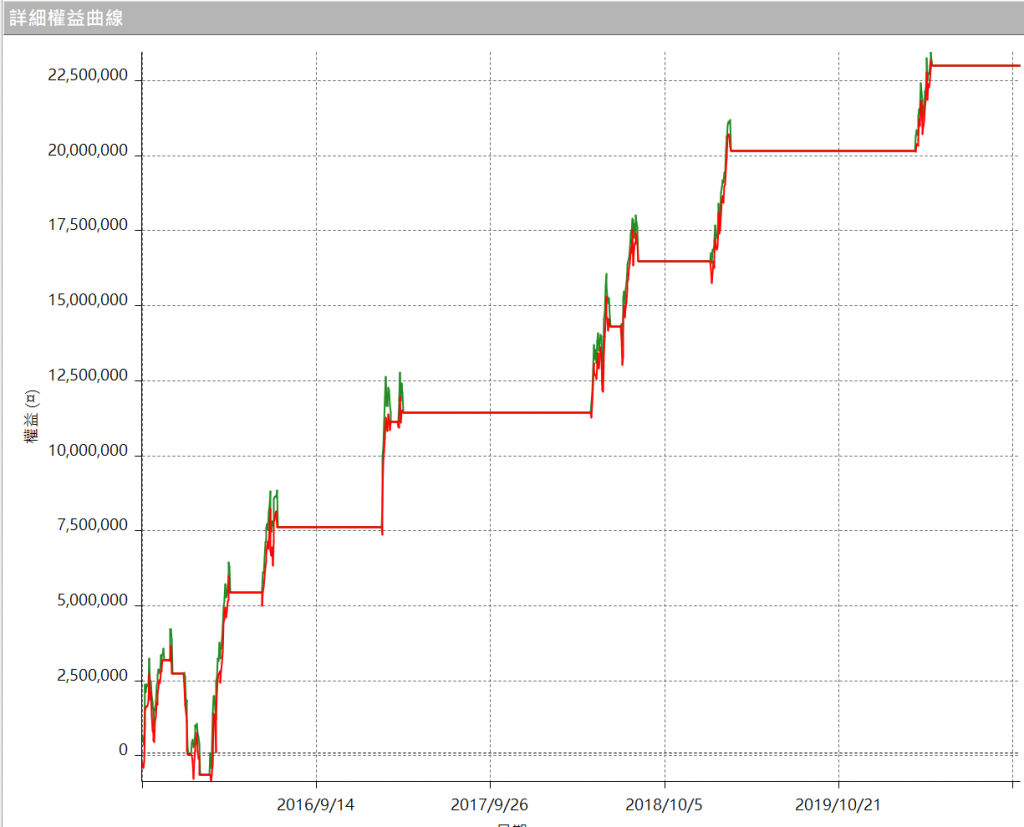1024x827 pixels.
Task: Select the flat equity line crossing 2019/10/21
Action: pyautogui.click(x=838, y=151)
